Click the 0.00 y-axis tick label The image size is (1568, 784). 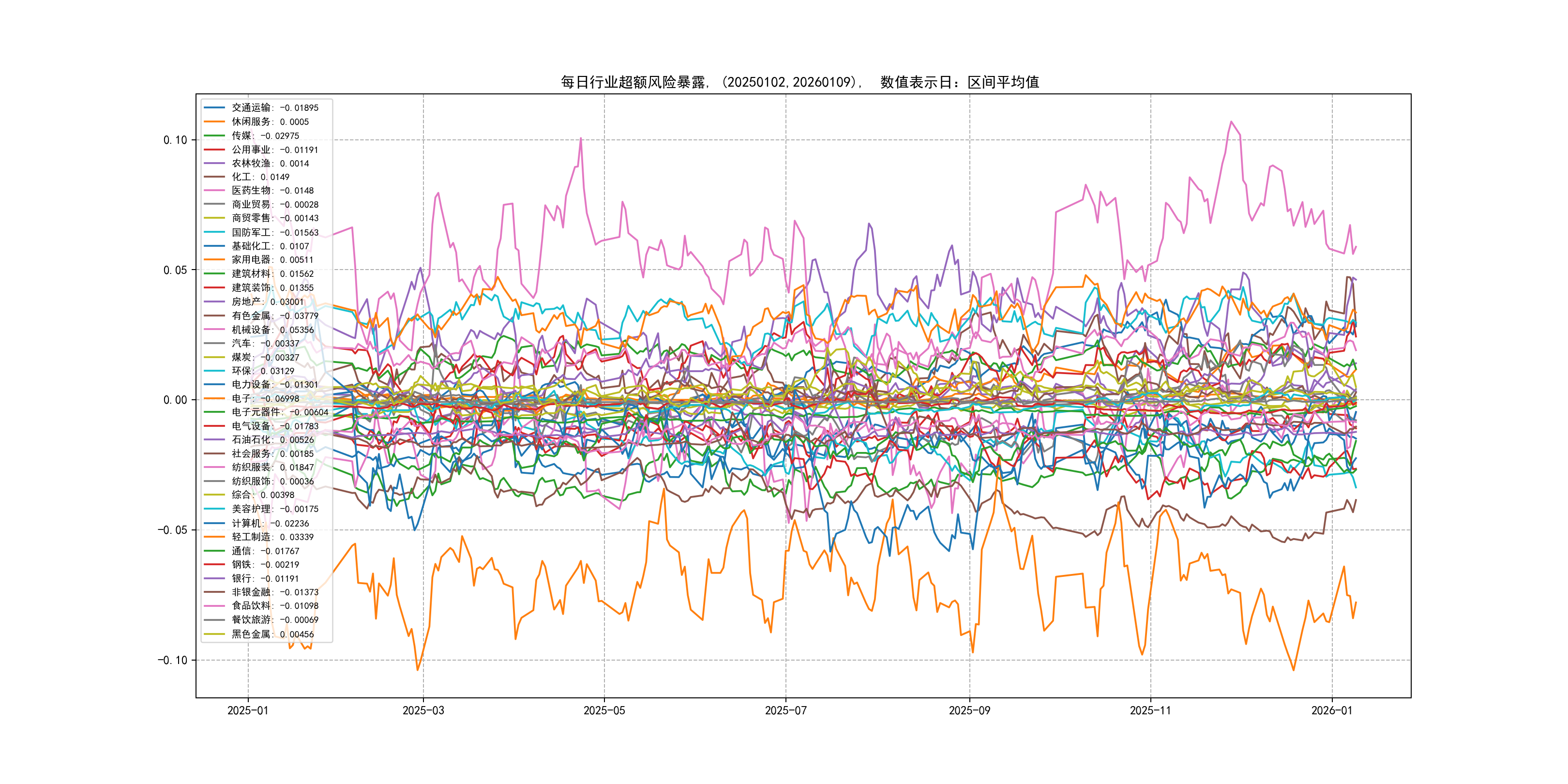click(x=175, y=400)
